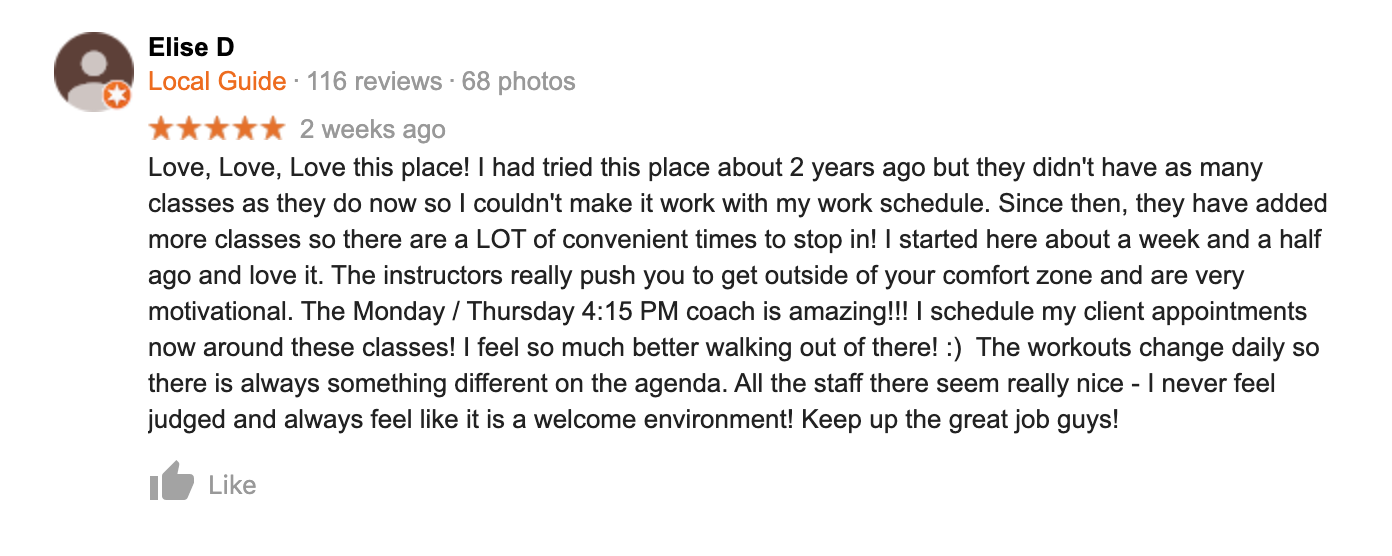Open the 116 reviews link
The width and height of the screenshot is (1392, 556).
(x=374, y=81)
